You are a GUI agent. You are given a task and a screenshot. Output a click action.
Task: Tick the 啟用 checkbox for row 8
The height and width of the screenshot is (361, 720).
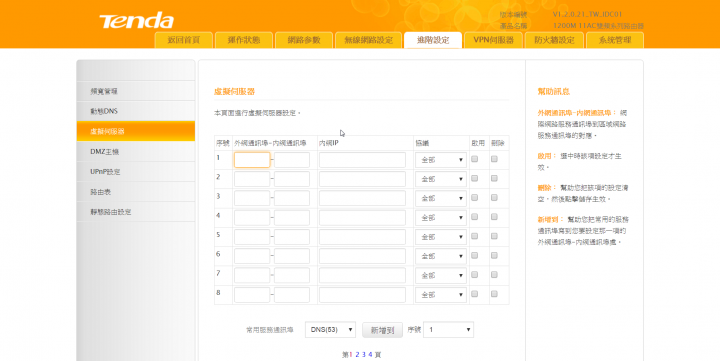pyautogui.click(x=475, y=294)
